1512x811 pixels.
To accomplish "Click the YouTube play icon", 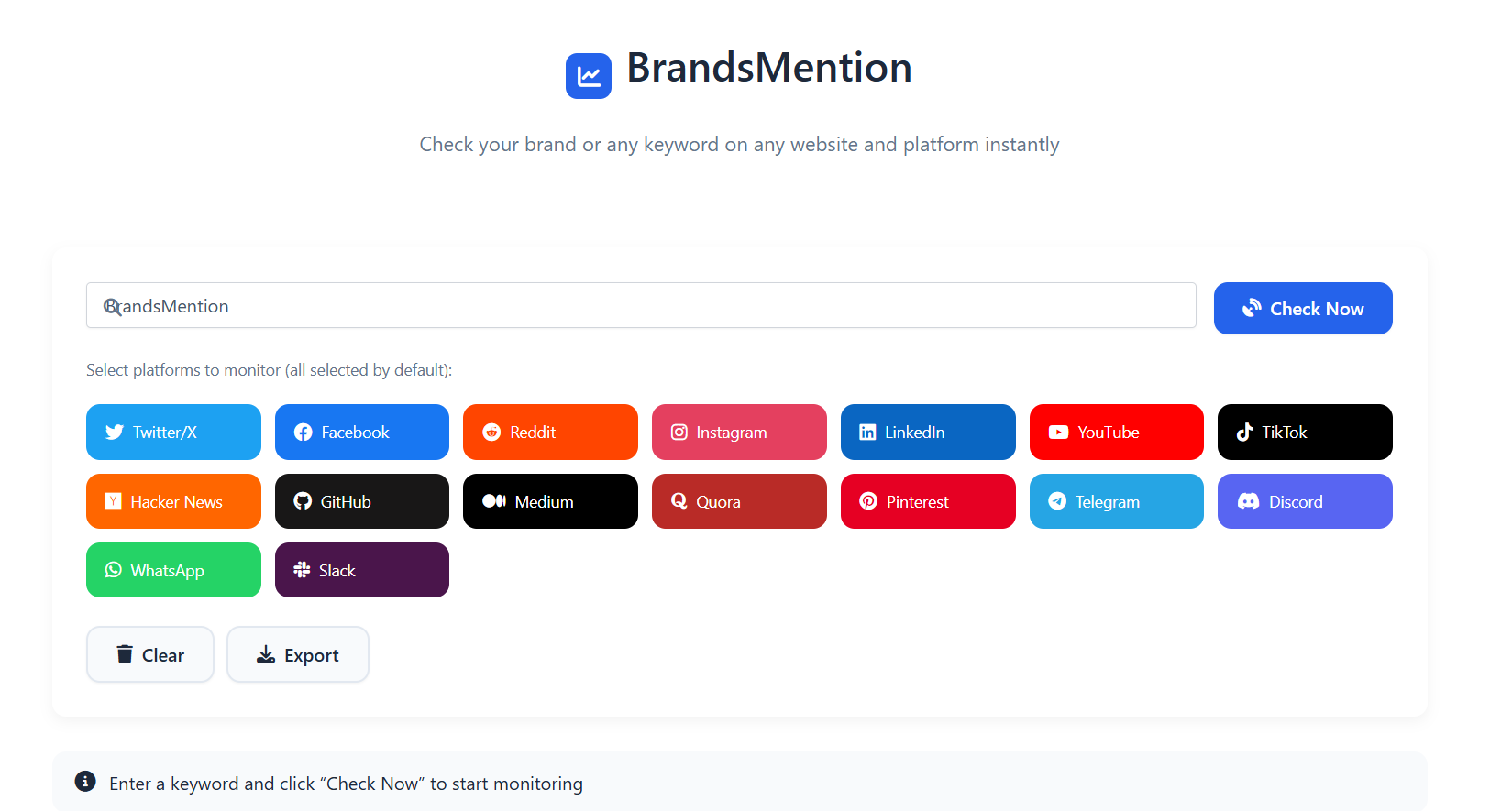I will pos(1059,432).
